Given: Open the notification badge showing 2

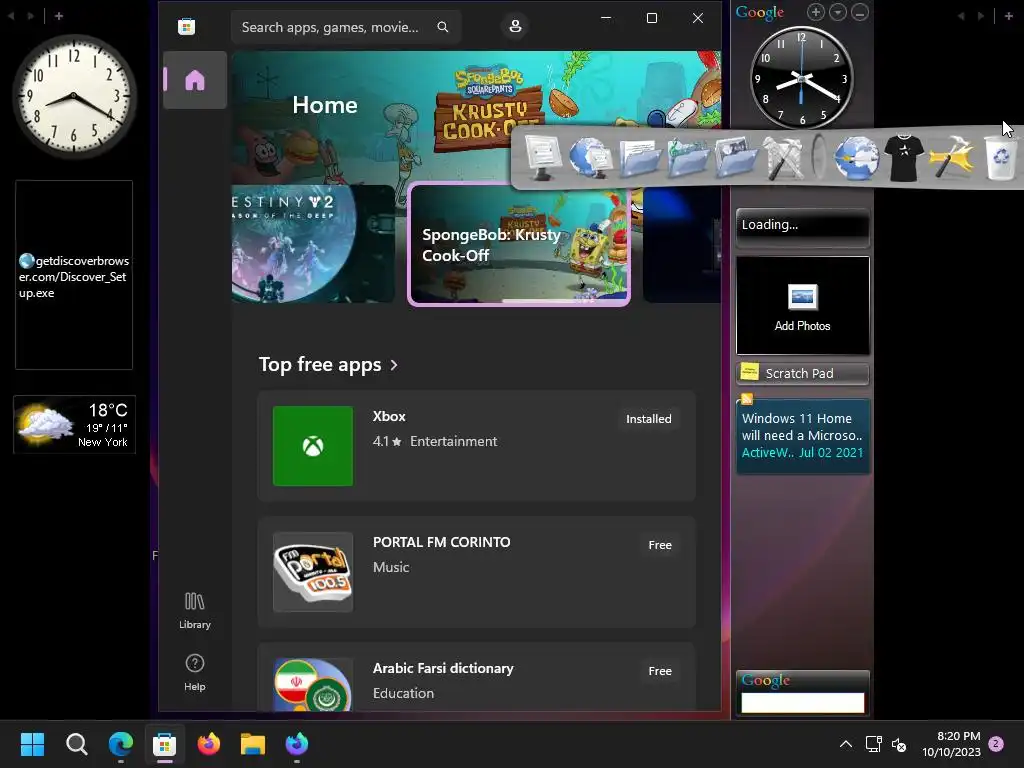Looking at the screenshot, I should (996, 743).
